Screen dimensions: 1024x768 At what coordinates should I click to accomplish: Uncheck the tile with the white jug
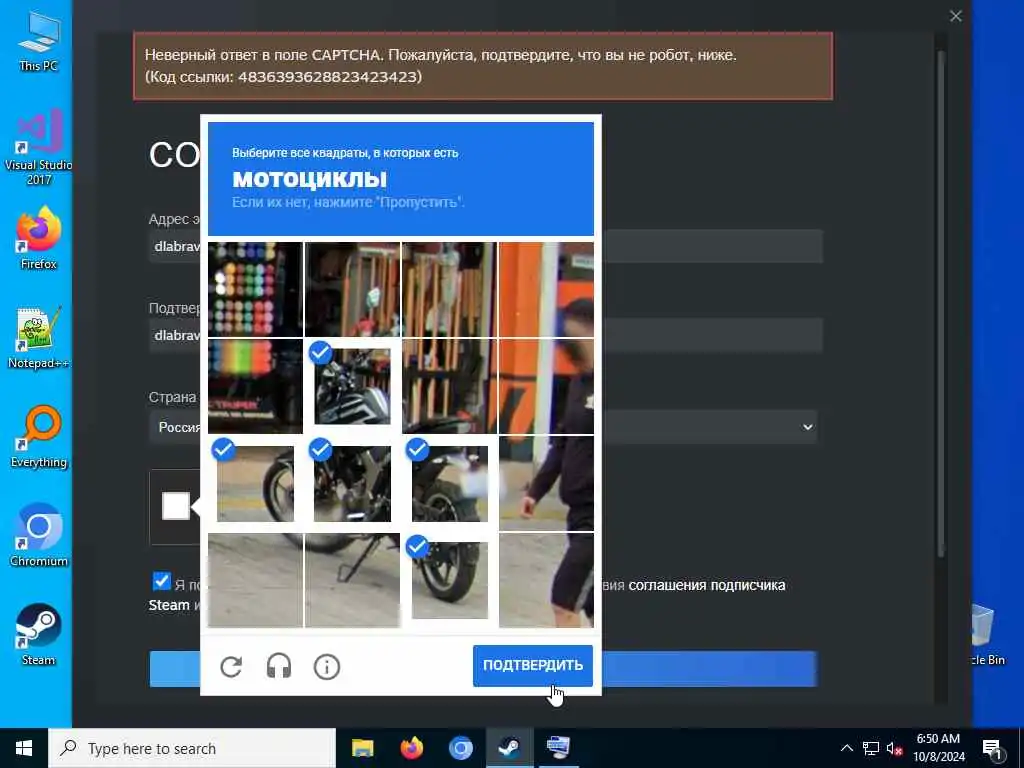[449, 483]
